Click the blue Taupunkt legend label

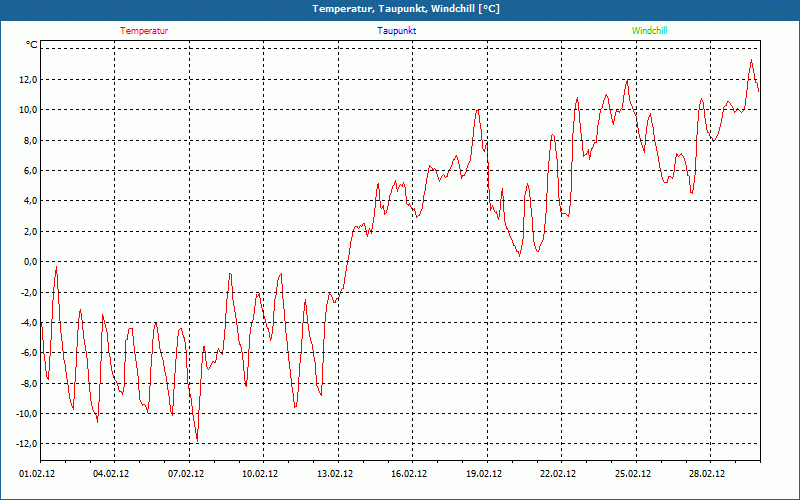(x=396, y=31)
